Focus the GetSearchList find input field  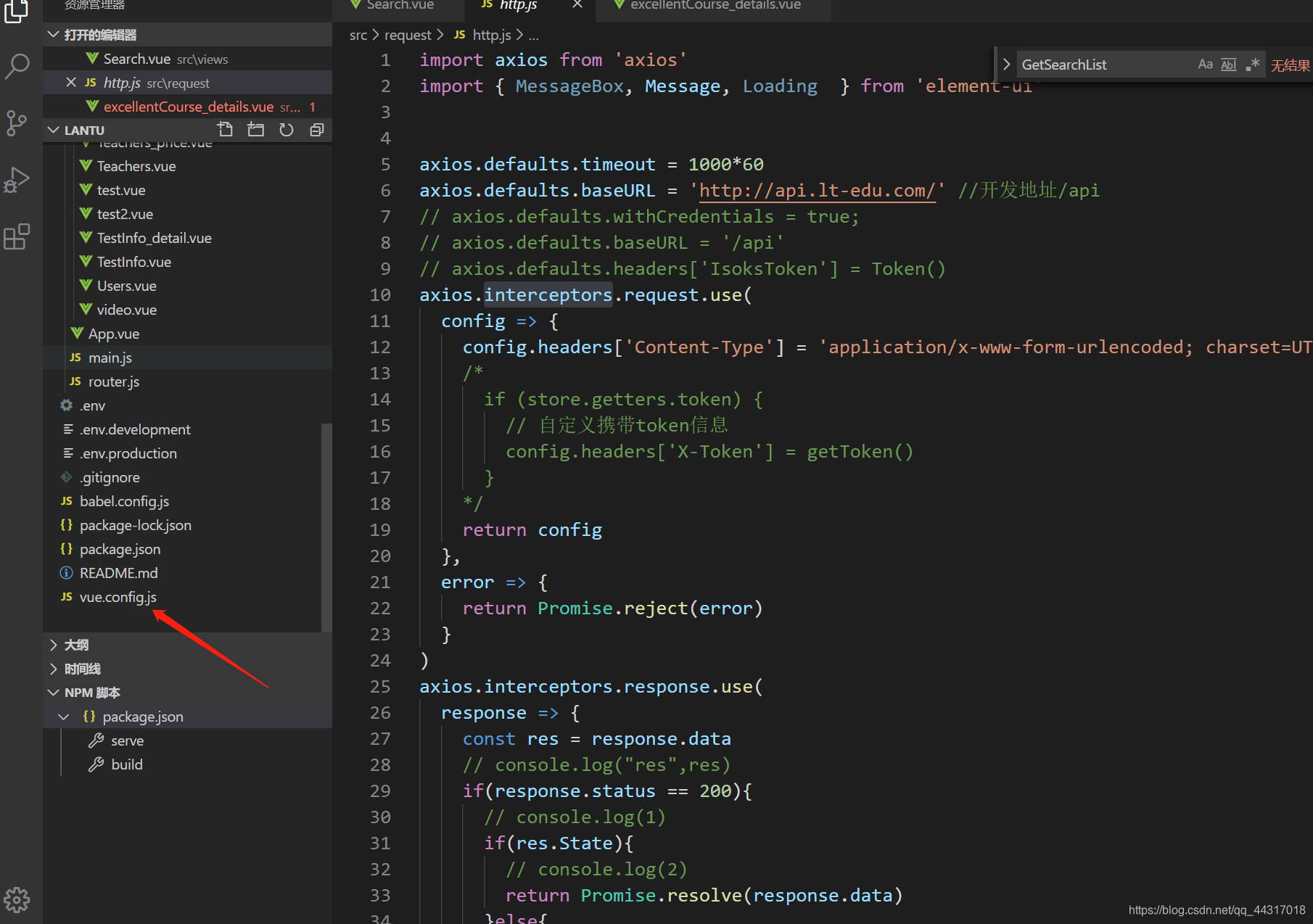pos(1105,65)
